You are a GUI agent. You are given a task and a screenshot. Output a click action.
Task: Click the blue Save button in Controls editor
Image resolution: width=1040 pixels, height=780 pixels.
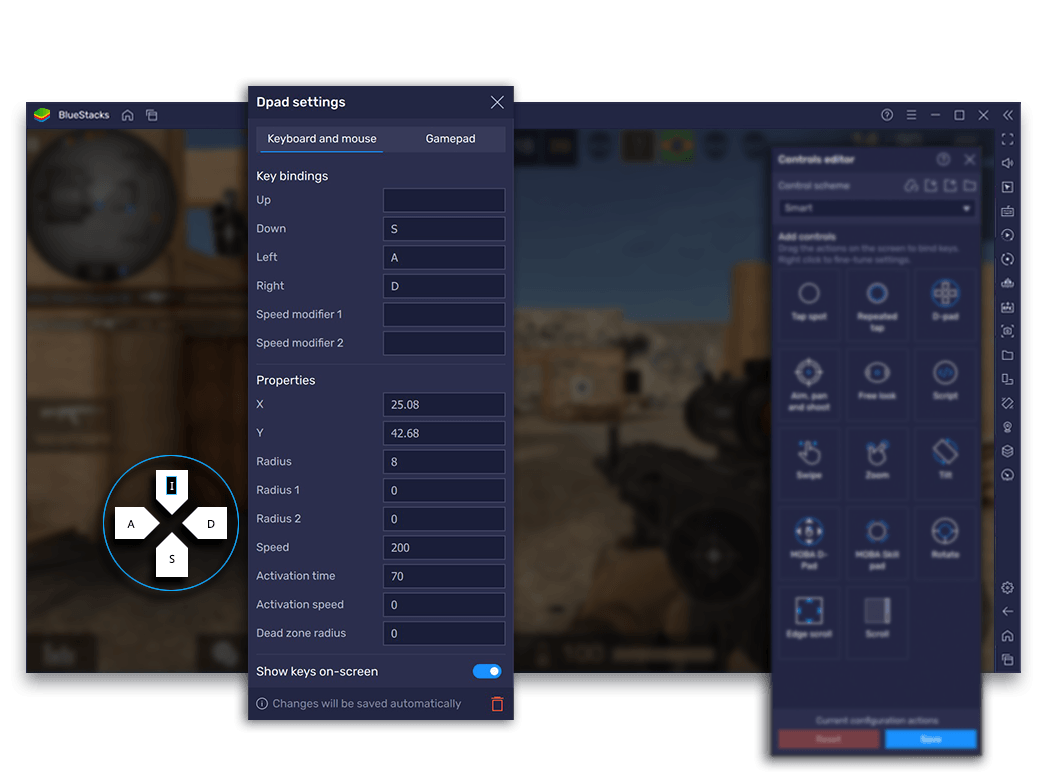click(x=931, y=739)
